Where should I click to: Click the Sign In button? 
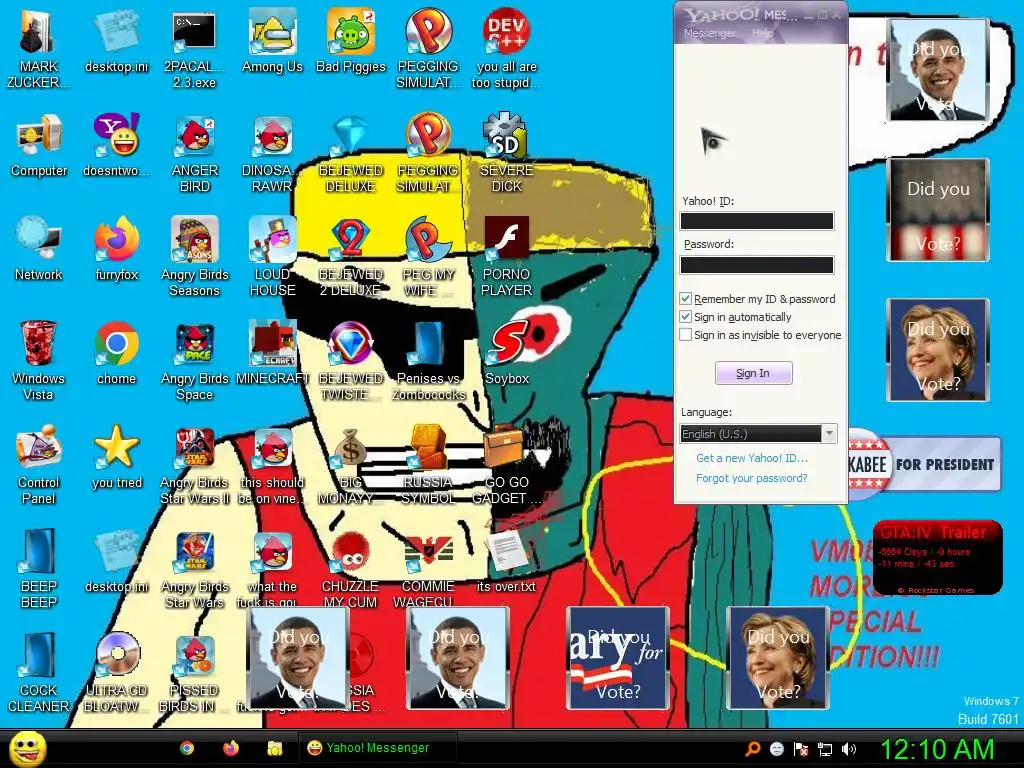[753, 373]
